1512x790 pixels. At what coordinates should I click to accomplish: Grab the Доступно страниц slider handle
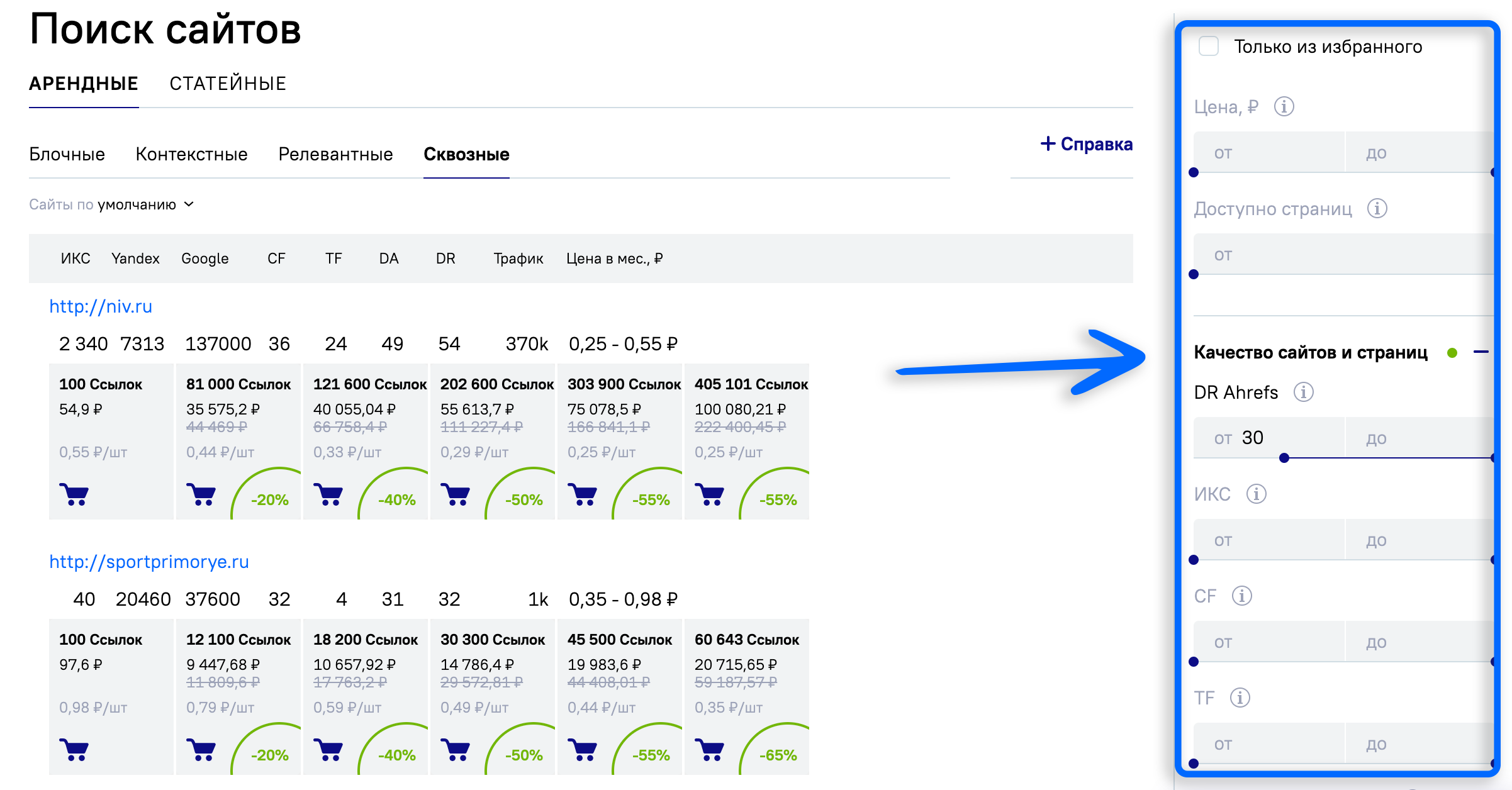tap(1194, 274)
